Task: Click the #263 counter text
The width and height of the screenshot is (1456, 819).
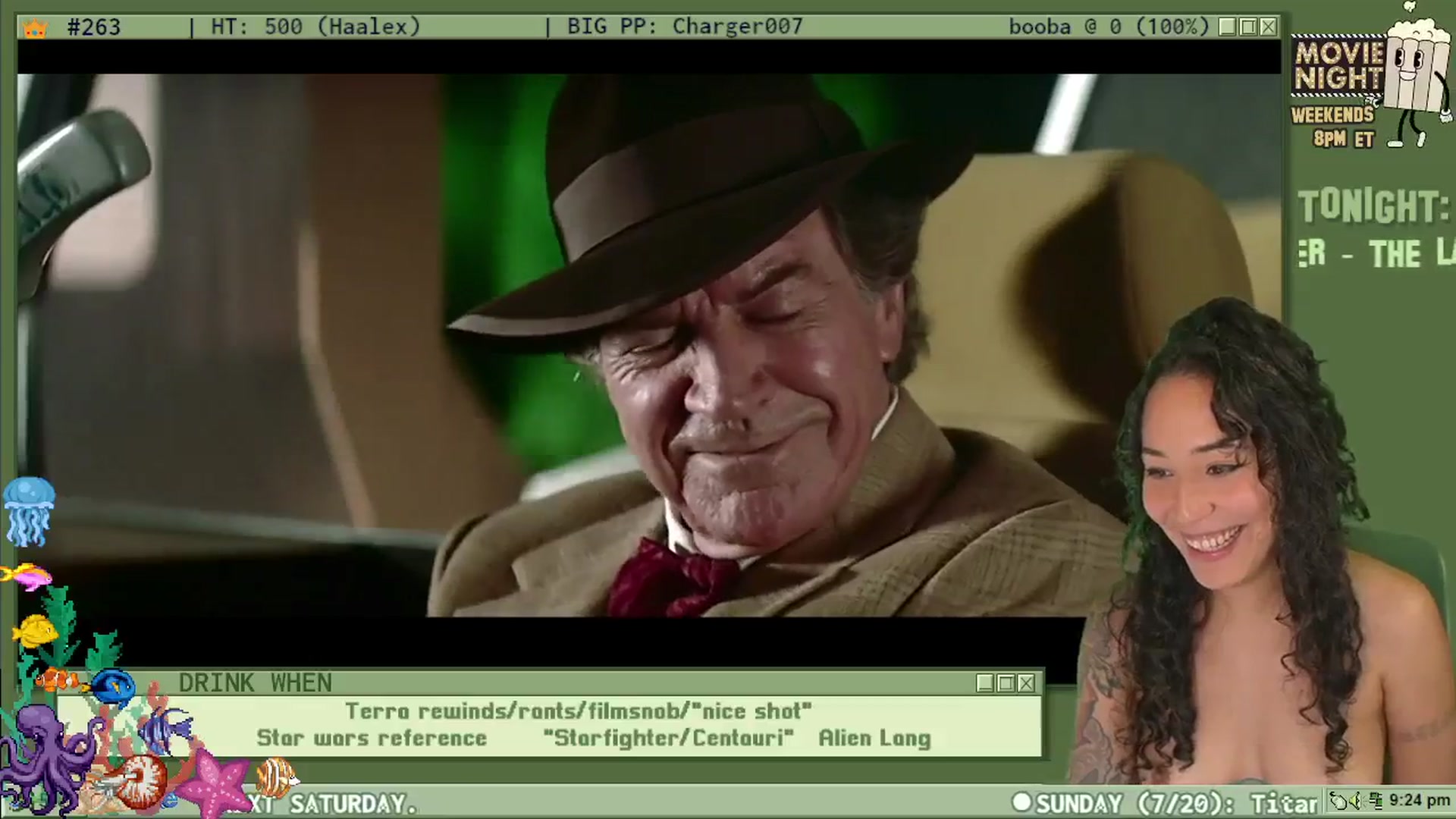Action: 94,27
